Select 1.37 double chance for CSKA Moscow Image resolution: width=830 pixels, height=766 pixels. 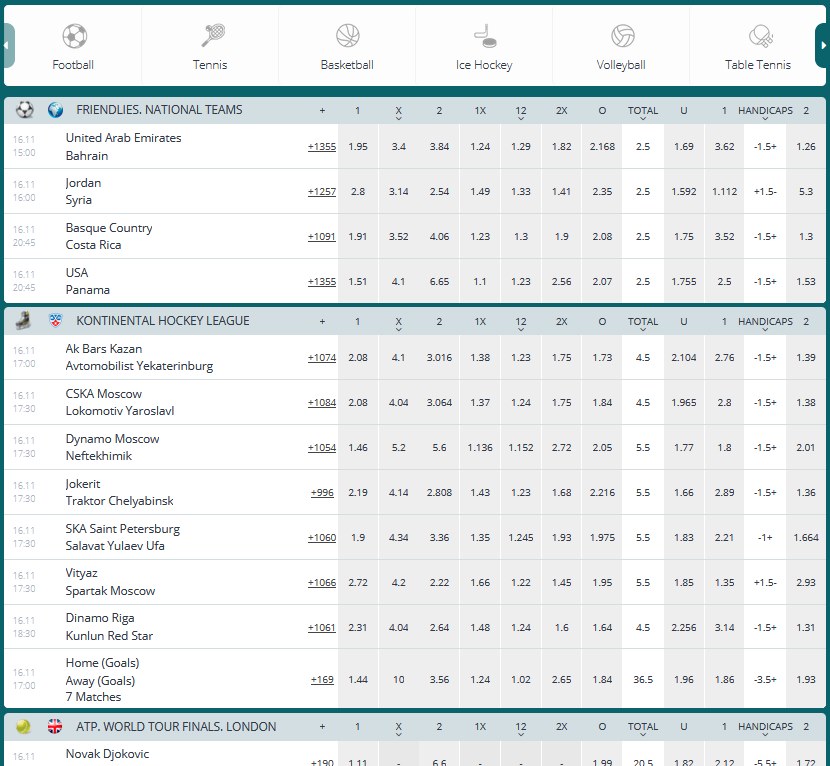[x=480, y=402]
